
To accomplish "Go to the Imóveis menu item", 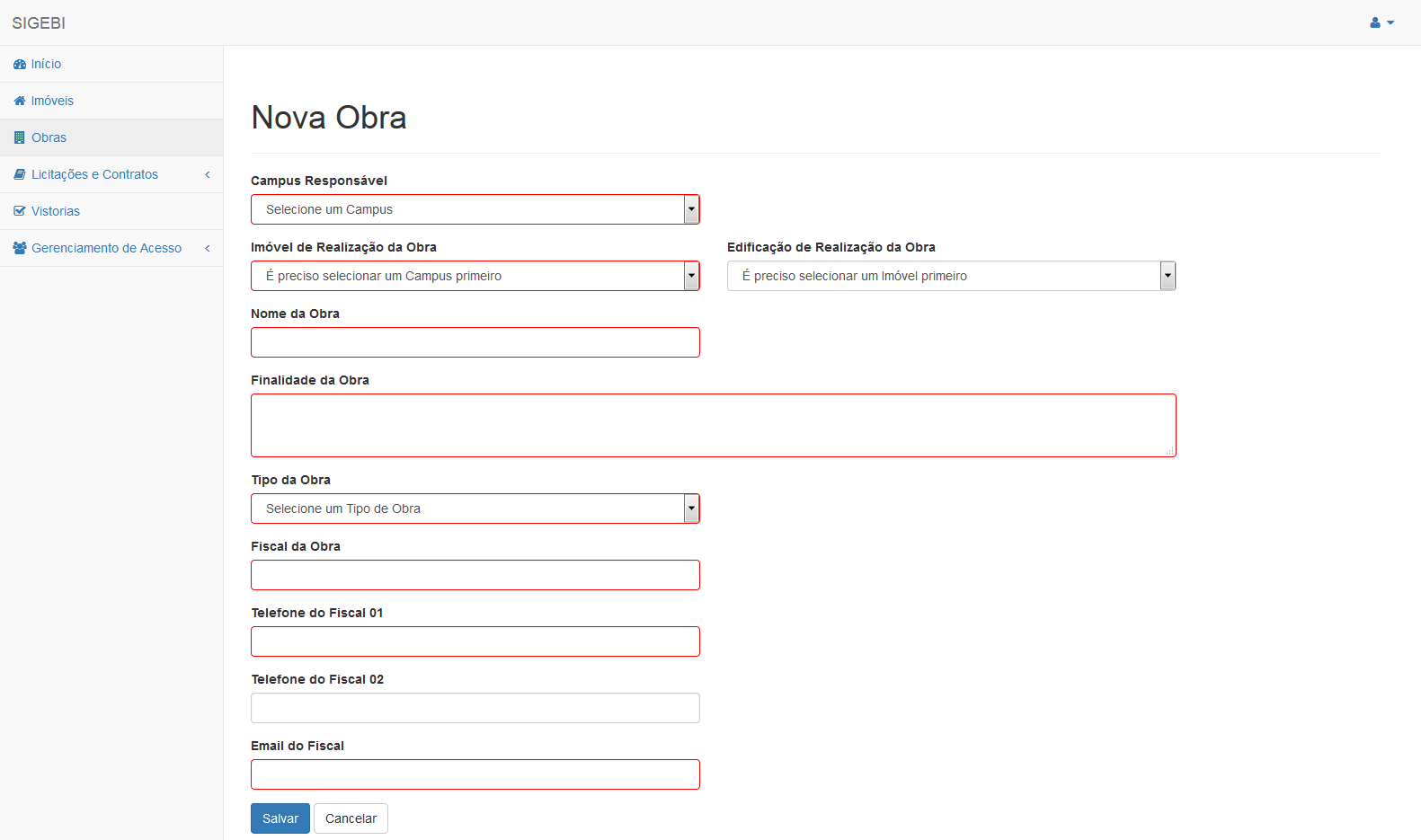I will [111, 101].
